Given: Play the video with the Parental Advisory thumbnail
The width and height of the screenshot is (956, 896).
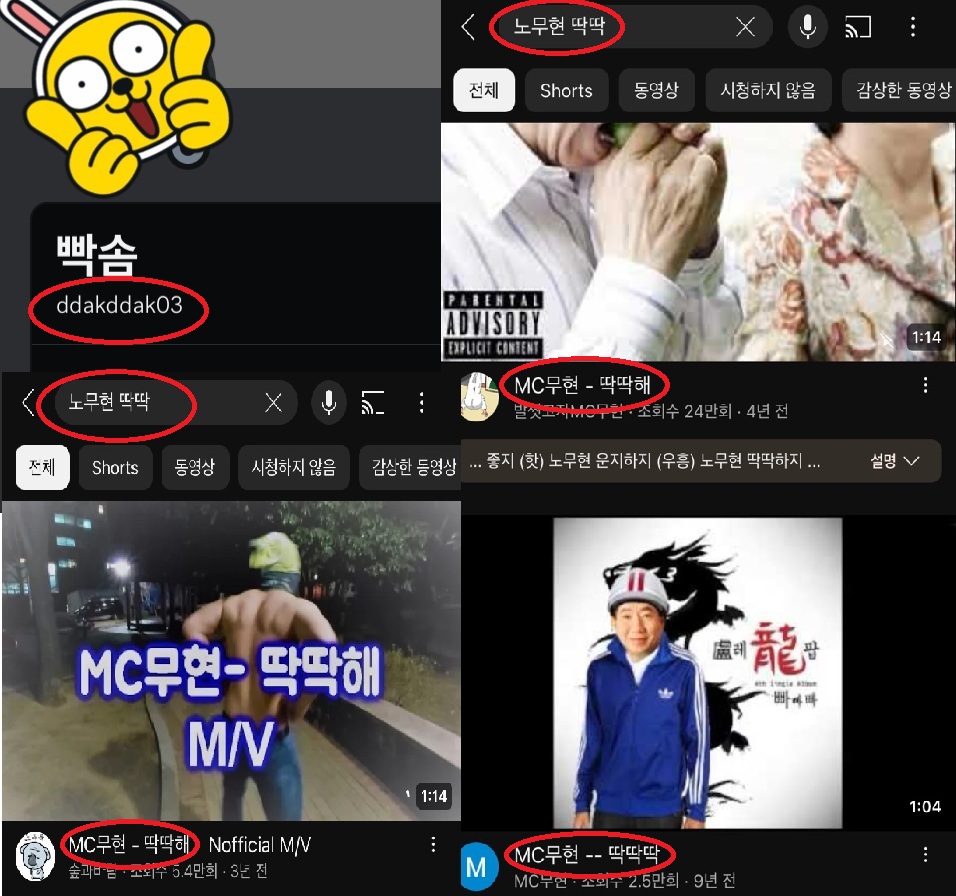Looking at the screenshot, I should pos(698,240).
